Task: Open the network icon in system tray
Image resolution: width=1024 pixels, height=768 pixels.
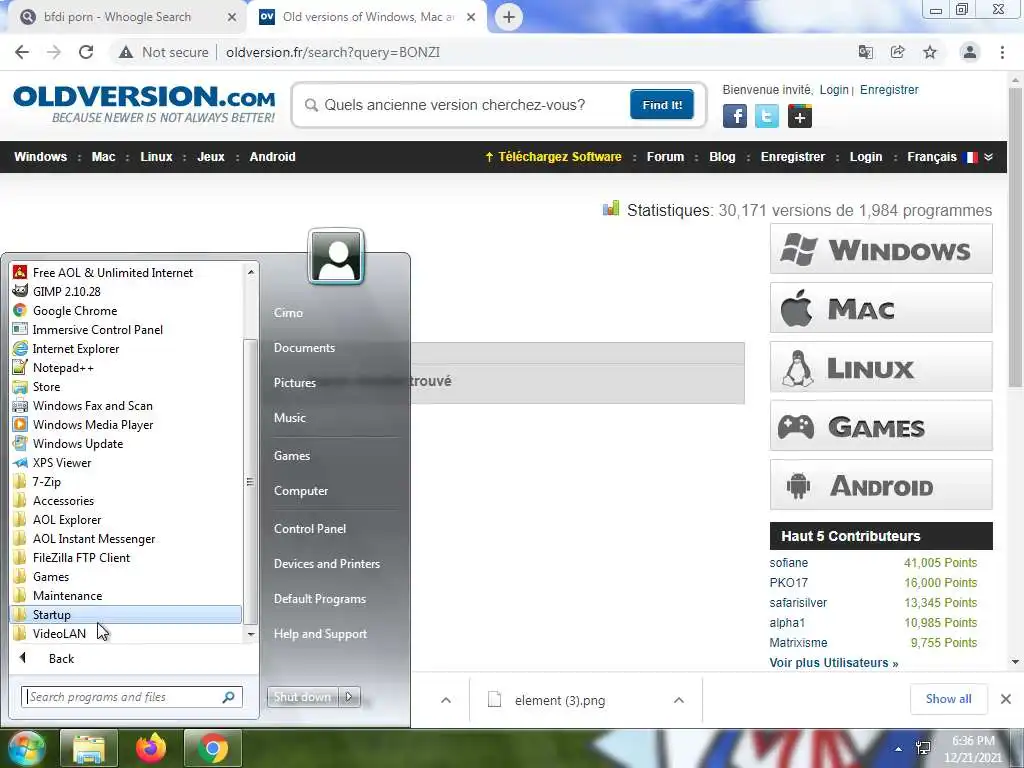Action: (x=923, y=748)
